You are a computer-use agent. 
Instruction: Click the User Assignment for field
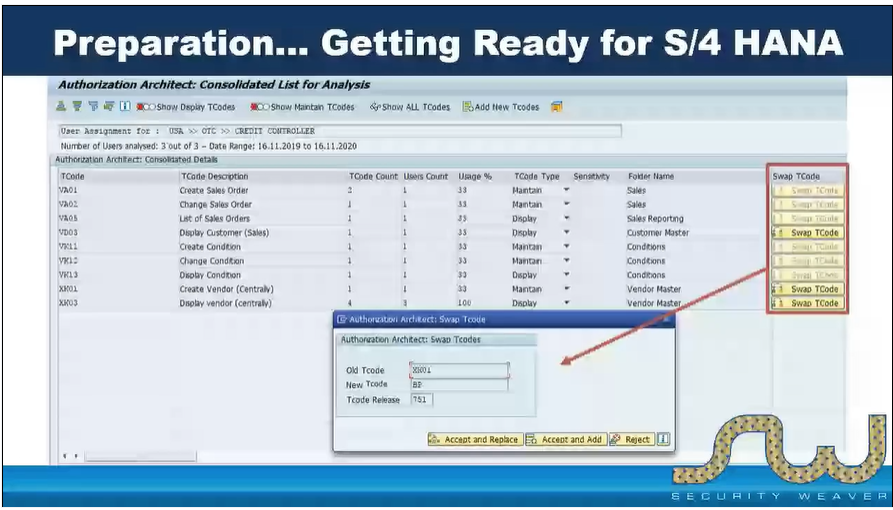tap(340, 131)
